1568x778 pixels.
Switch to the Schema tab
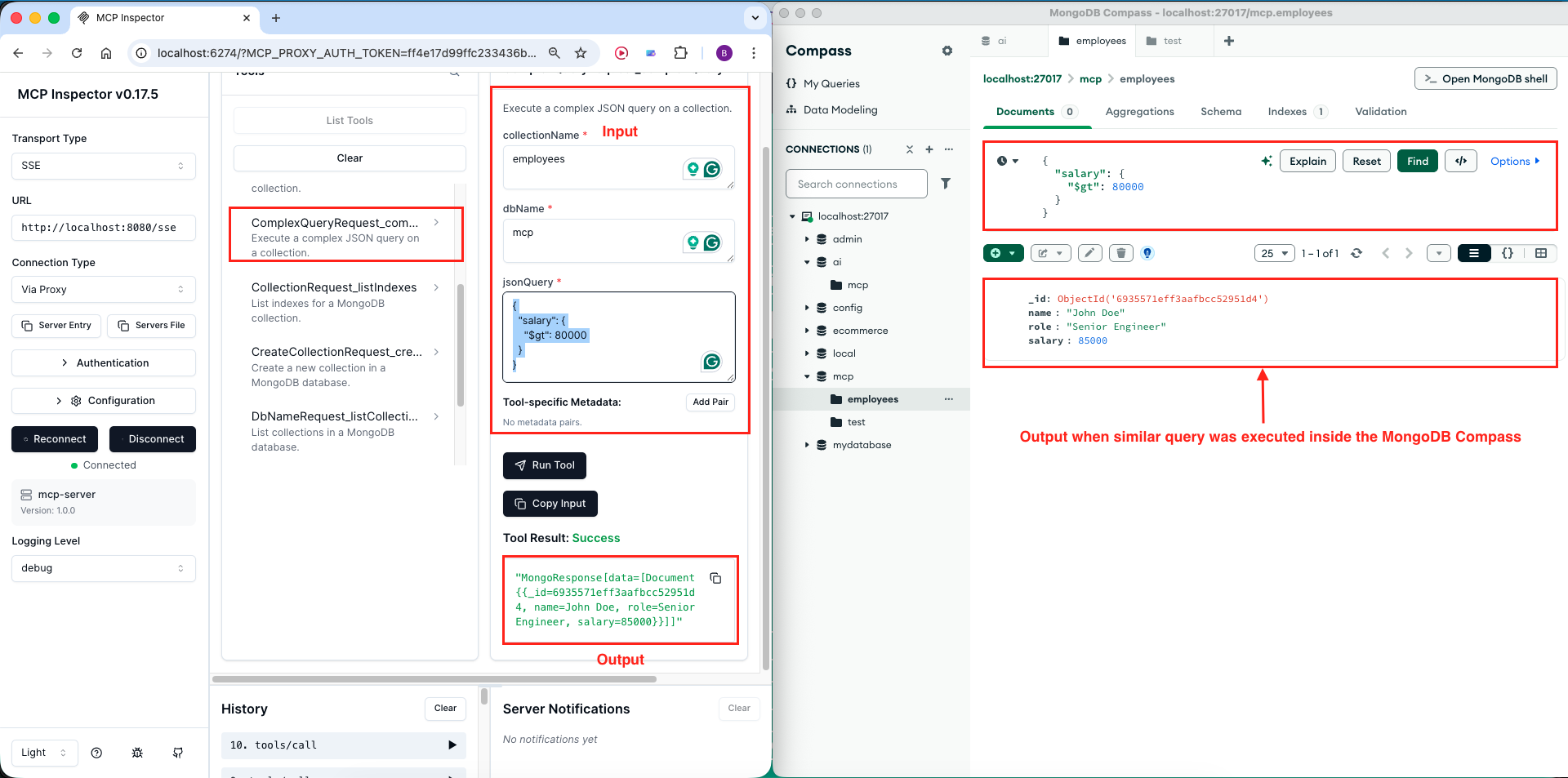coord(1220,112)
